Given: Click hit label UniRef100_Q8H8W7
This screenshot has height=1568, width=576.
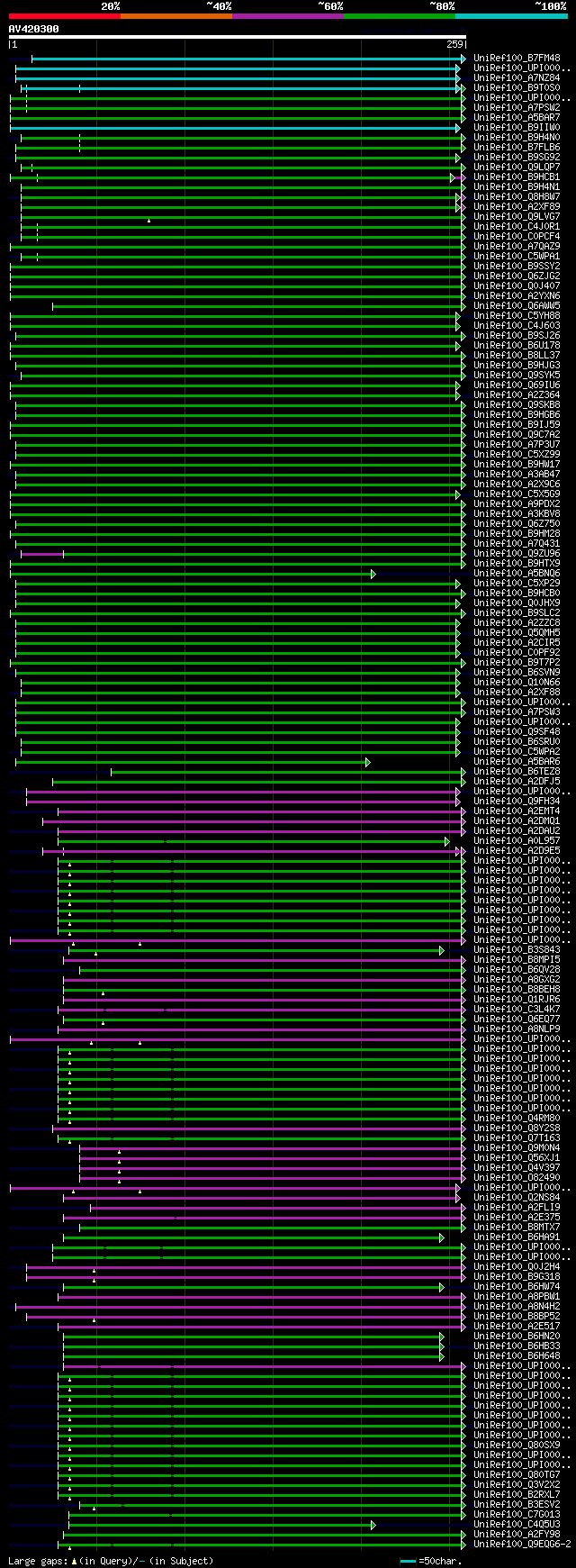Looking at the screenshot, I should point(517,197).
